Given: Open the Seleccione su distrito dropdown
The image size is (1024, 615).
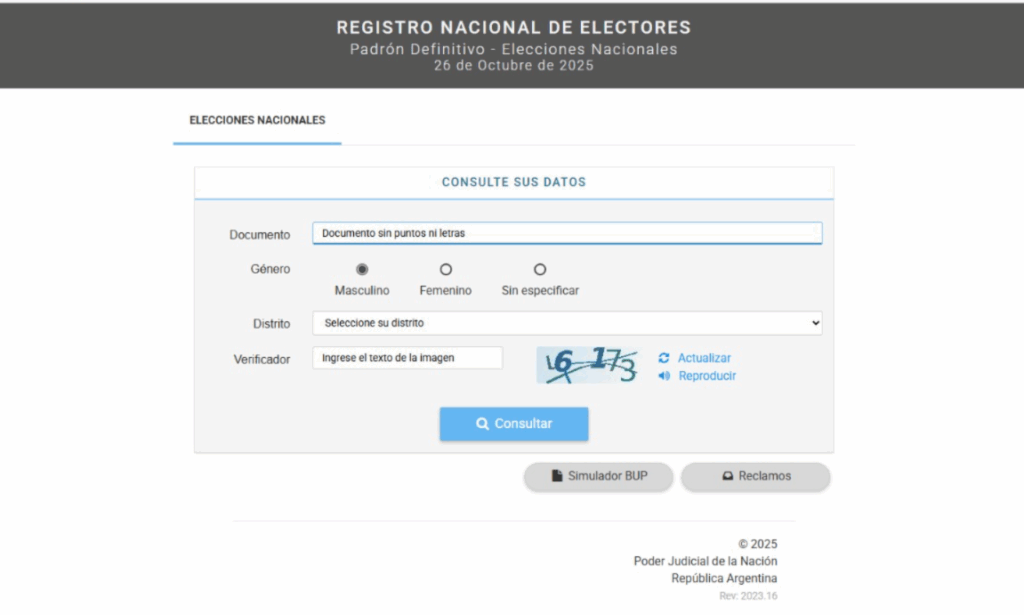Looking at the screenshot, I should 566,323.
